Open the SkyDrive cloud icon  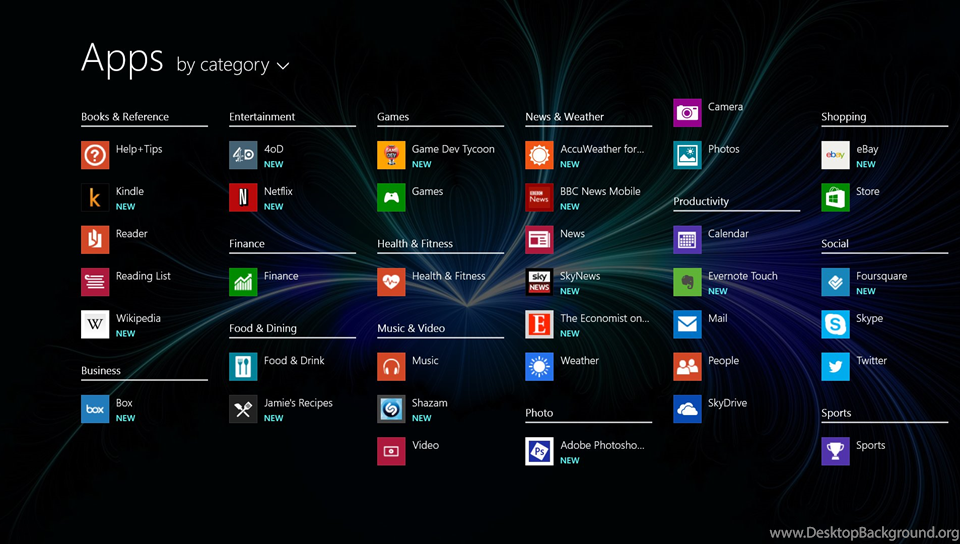(688, 409)
